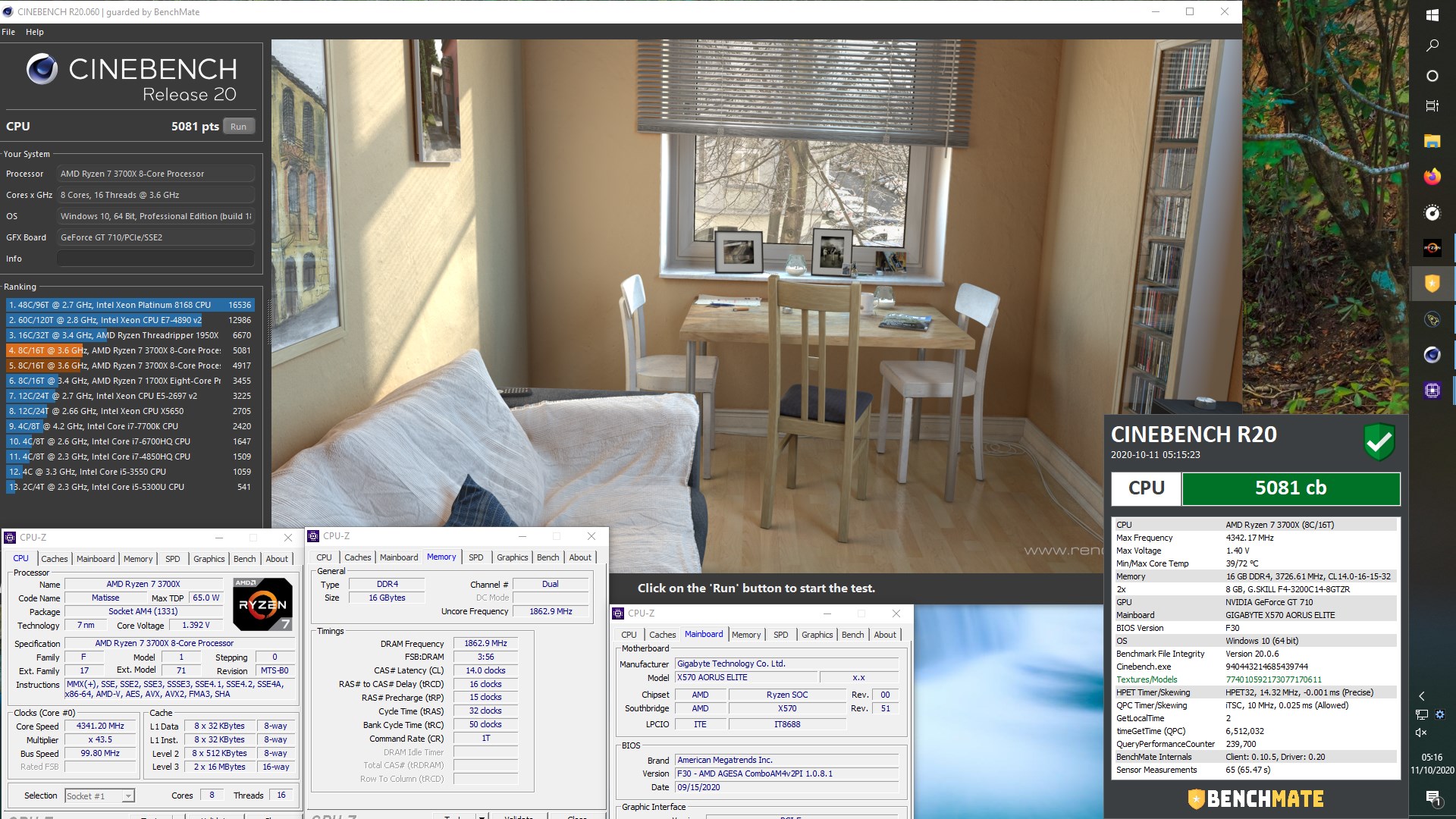Switch to CPU-Z purple chip taskbar icon
1456x819 pixels.
tap(1432, 391)
